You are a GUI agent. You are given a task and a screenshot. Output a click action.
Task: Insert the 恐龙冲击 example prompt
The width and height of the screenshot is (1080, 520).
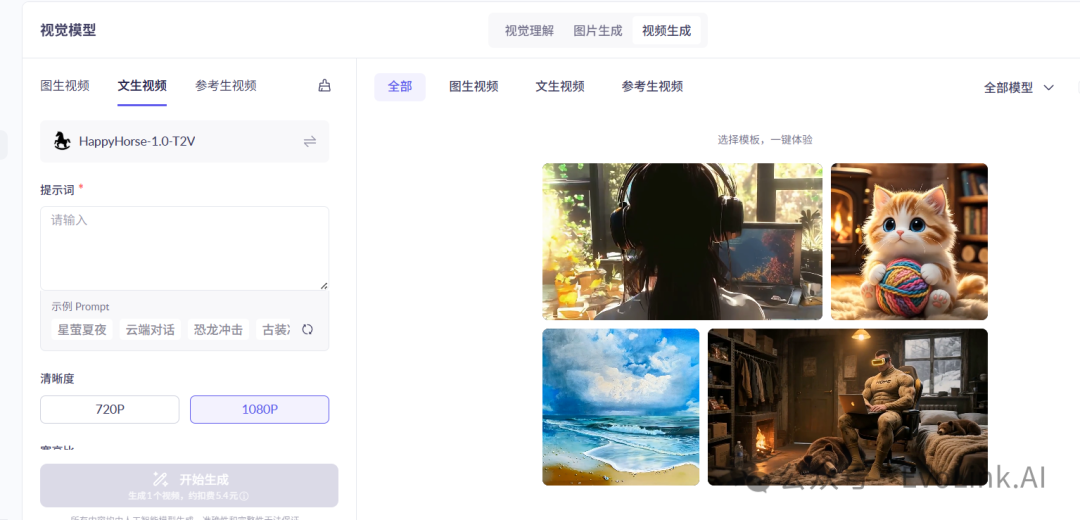(x=218, y=330)
